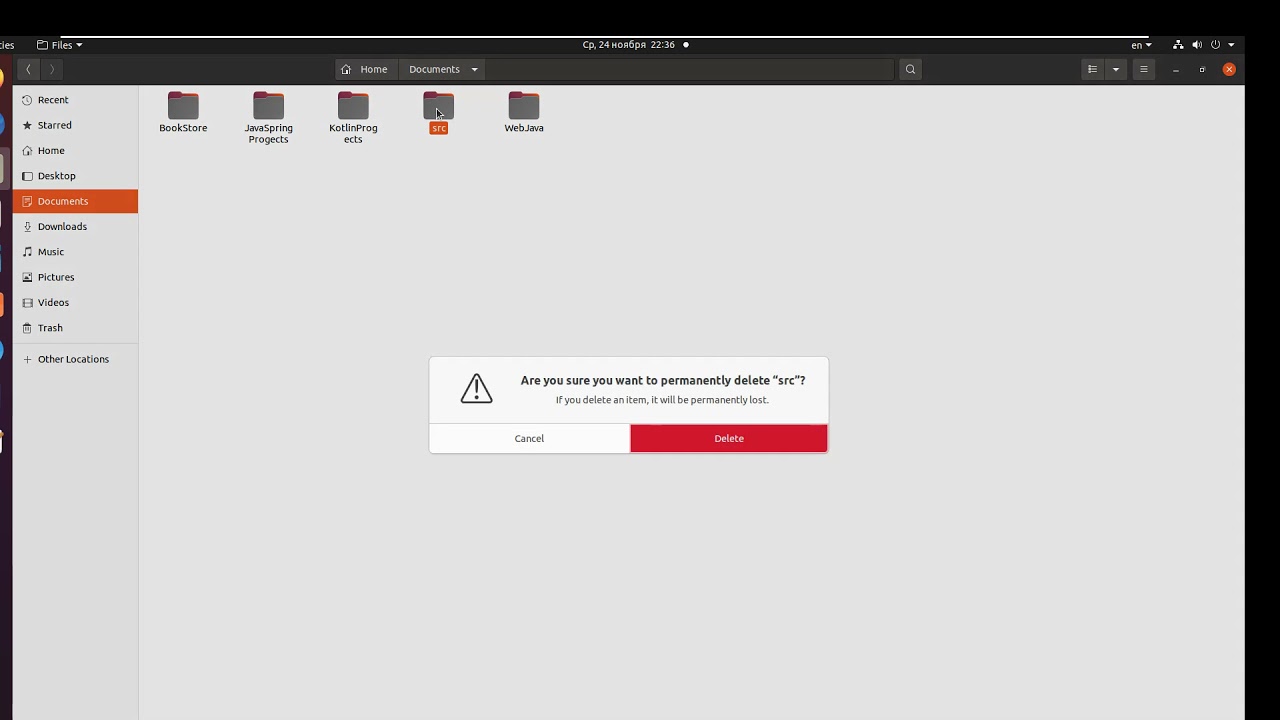Select the WebJava folder
This screenshot has height=720, width=1280.
(524, 112)
